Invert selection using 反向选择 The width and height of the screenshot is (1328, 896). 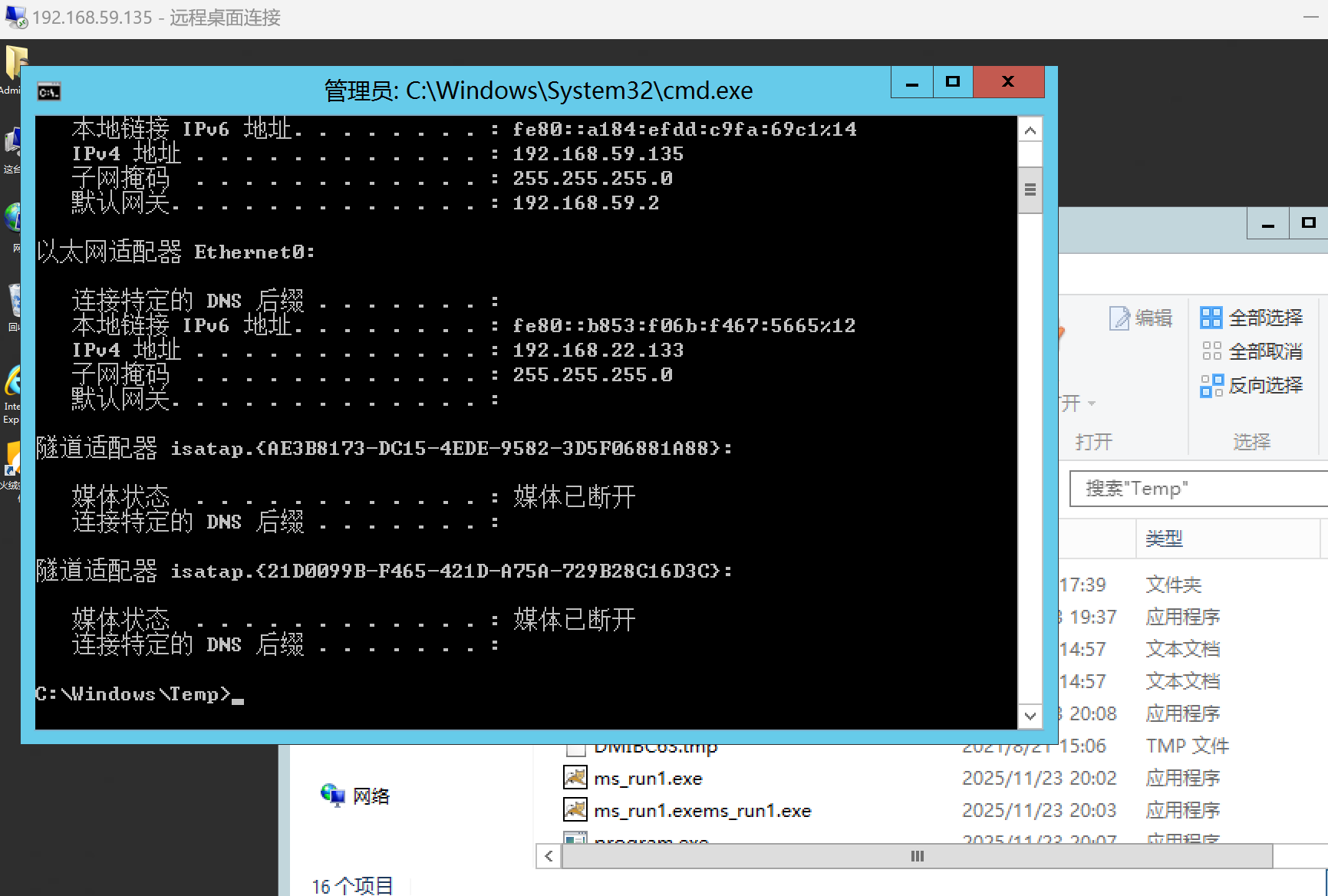(x=1251, y=385)
